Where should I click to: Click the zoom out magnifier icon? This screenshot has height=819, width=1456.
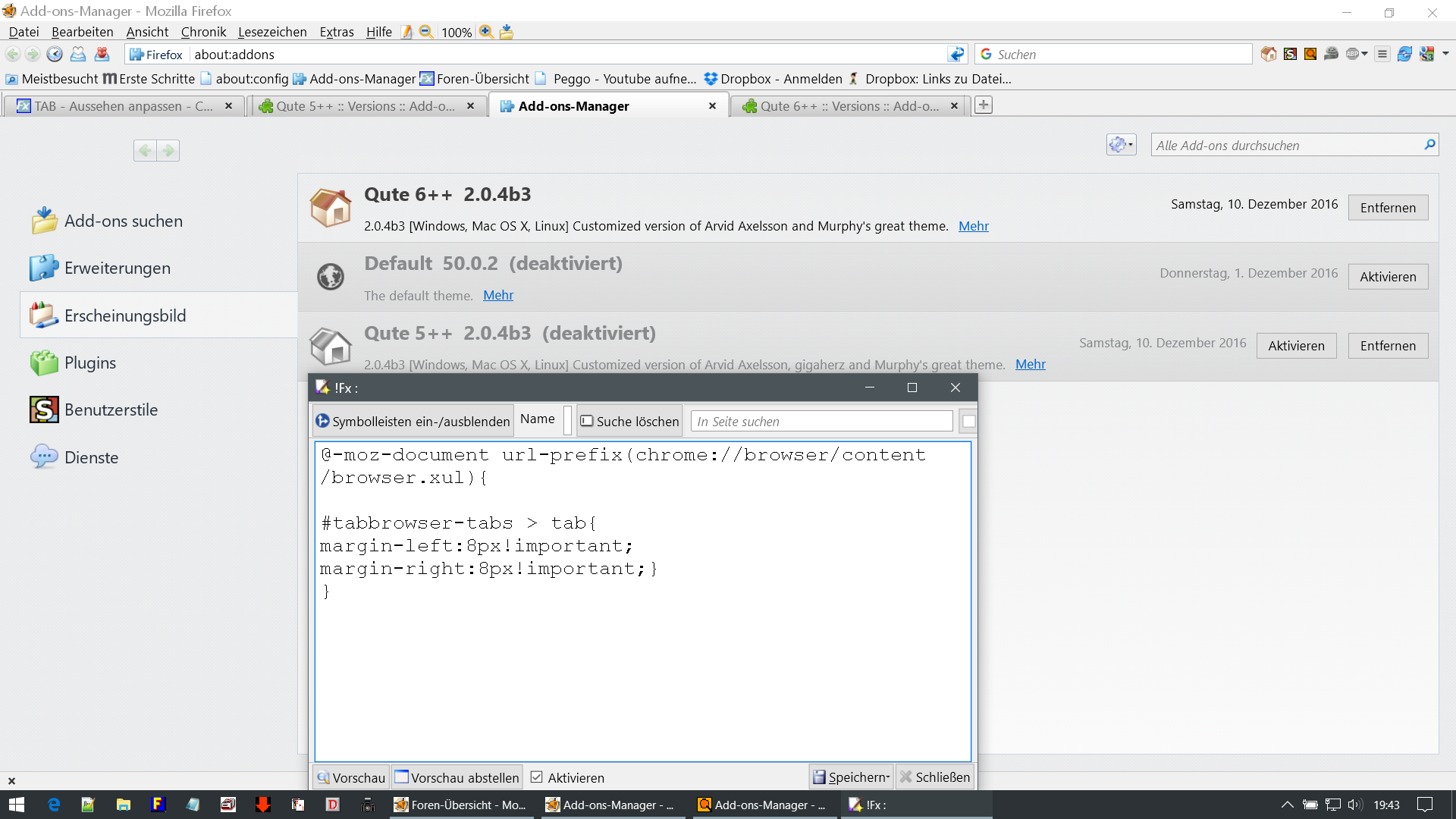click(426, 32)
